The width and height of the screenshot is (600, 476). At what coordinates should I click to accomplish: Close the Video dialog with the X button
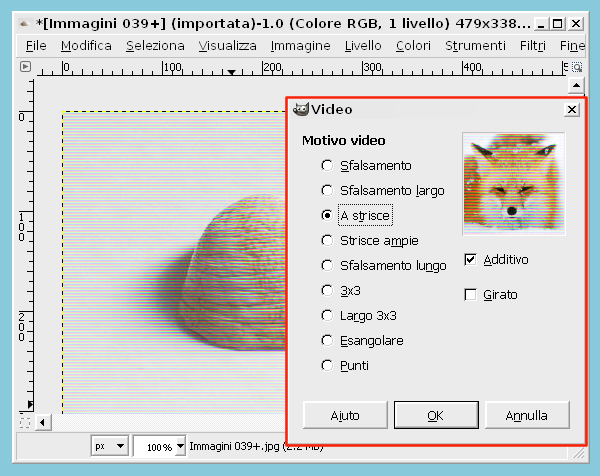(x=572, y=109)
